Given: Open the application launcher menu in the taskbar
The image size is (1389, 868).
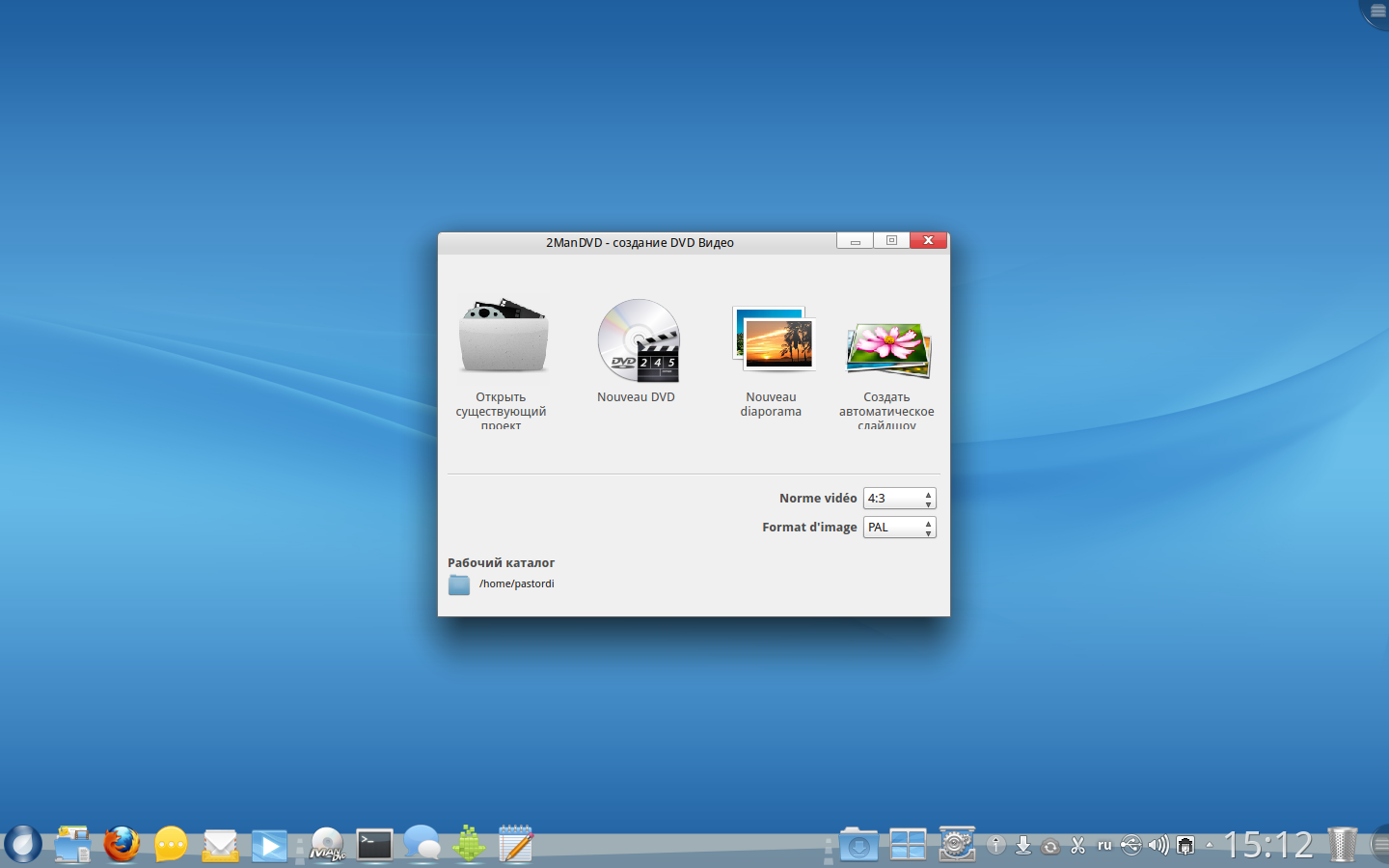Looking at the screenshot, I should (22, 844).
